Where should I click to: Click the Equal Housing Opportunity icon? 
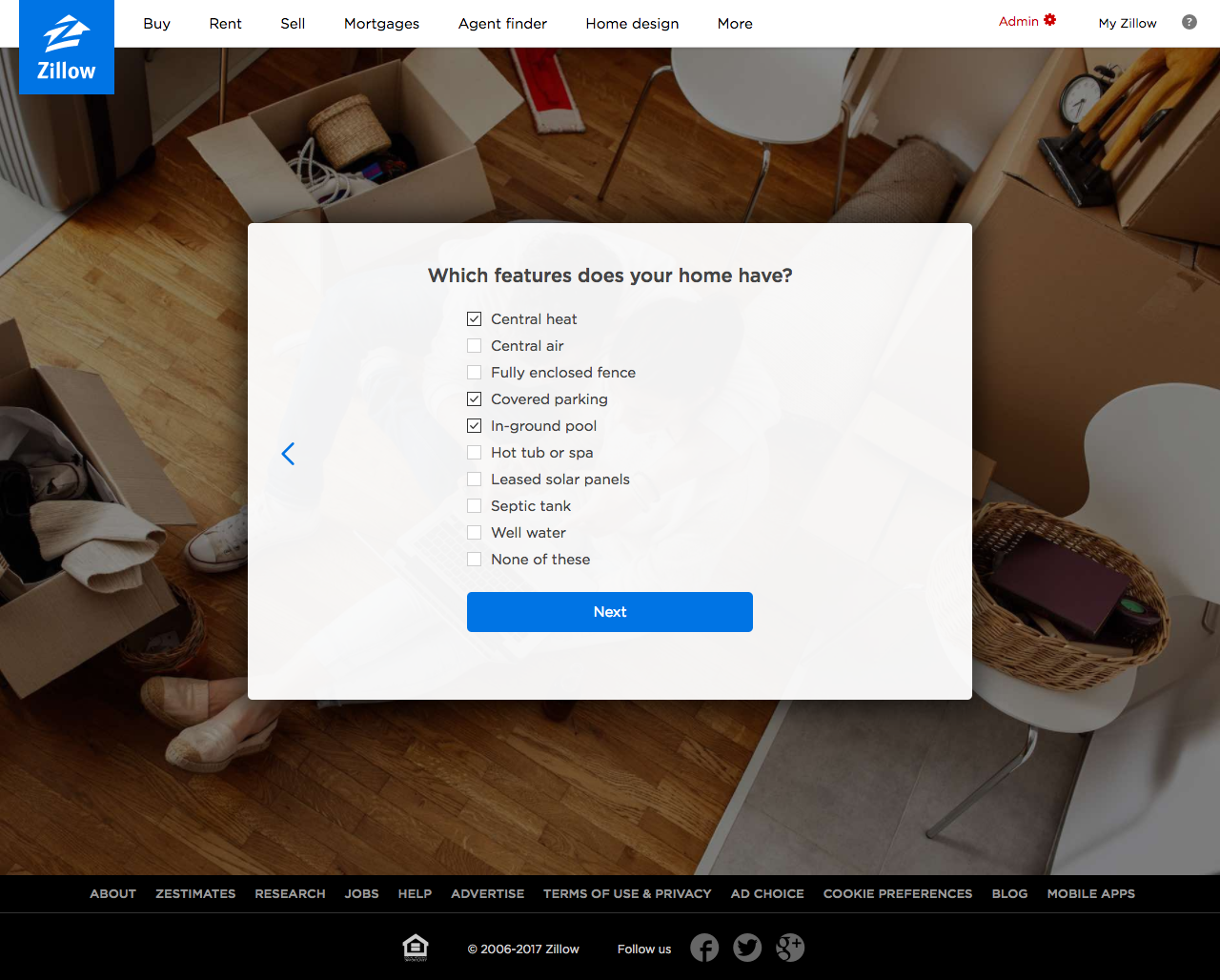coord(416,948)
